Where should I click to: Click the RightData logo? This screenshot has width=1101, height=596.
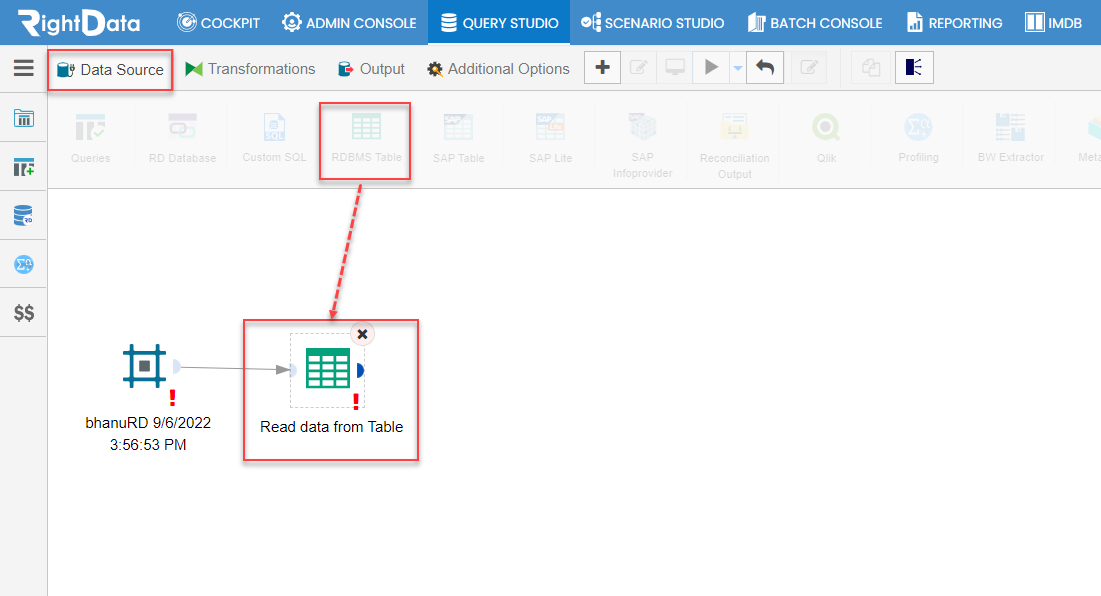[79, 22]
